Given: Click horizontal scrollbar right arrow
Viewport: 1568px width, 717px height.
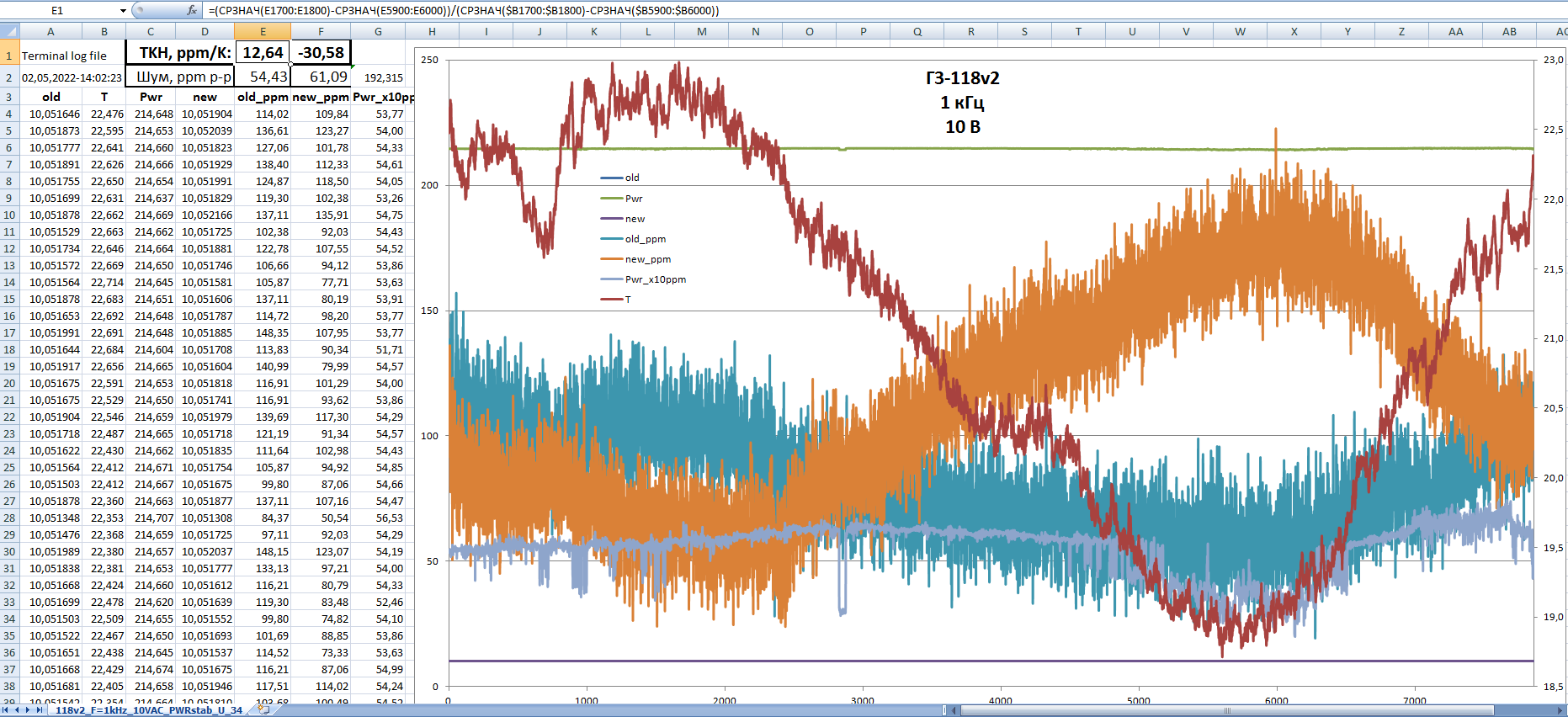Looking at the screenshot, I should pyautogui.click(x=1561, y=710).
